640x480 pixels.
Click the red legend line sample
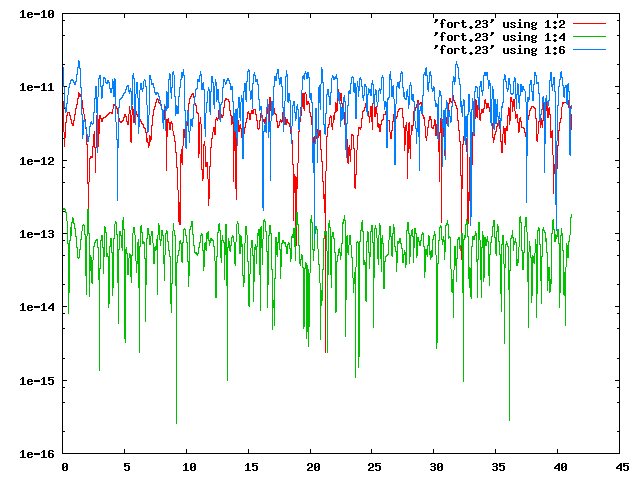(589, 24)
